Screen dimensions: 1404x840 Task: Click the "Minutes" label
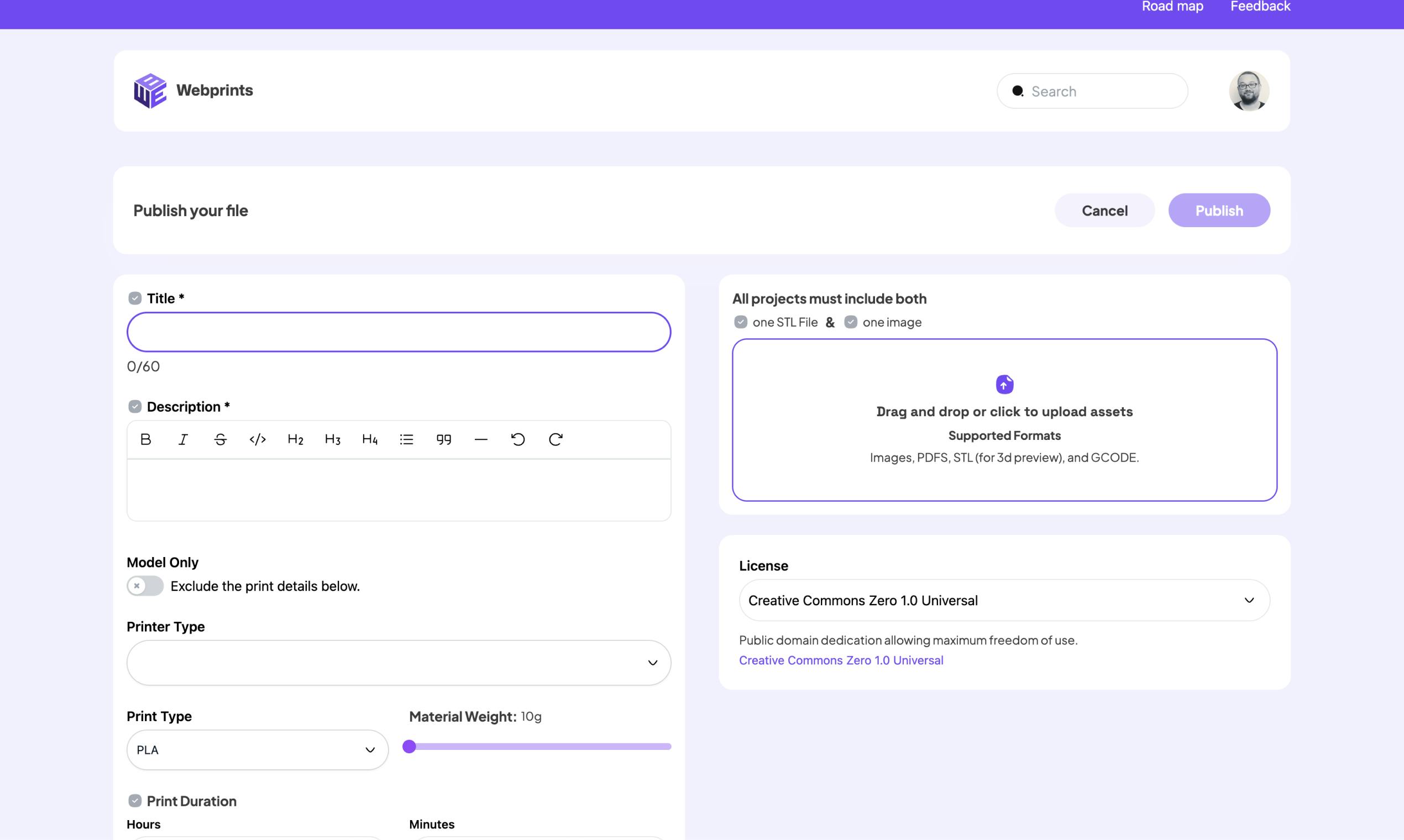click(432, 824)
